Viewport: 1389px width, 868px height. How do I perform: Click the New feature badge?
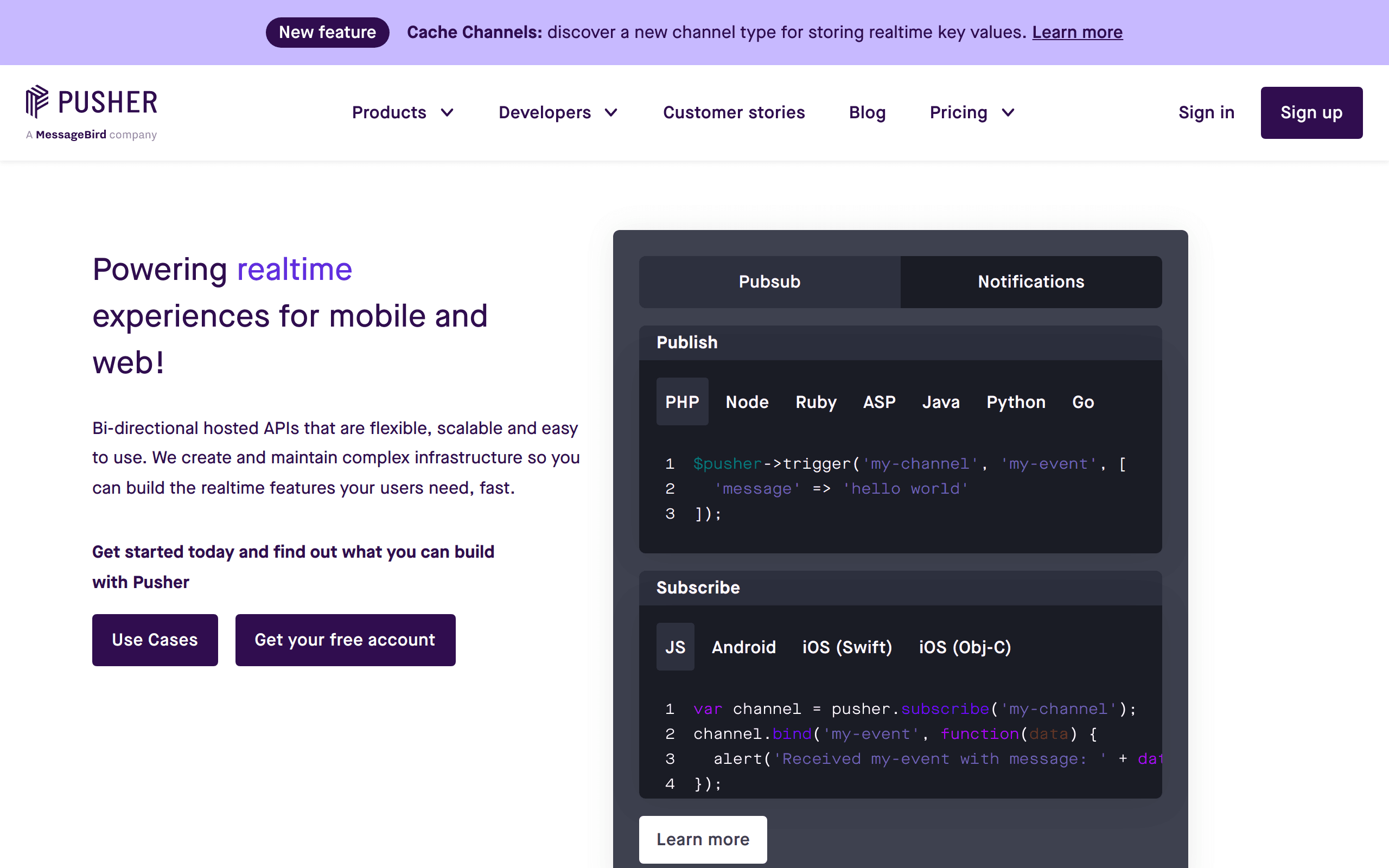point(327,32)
